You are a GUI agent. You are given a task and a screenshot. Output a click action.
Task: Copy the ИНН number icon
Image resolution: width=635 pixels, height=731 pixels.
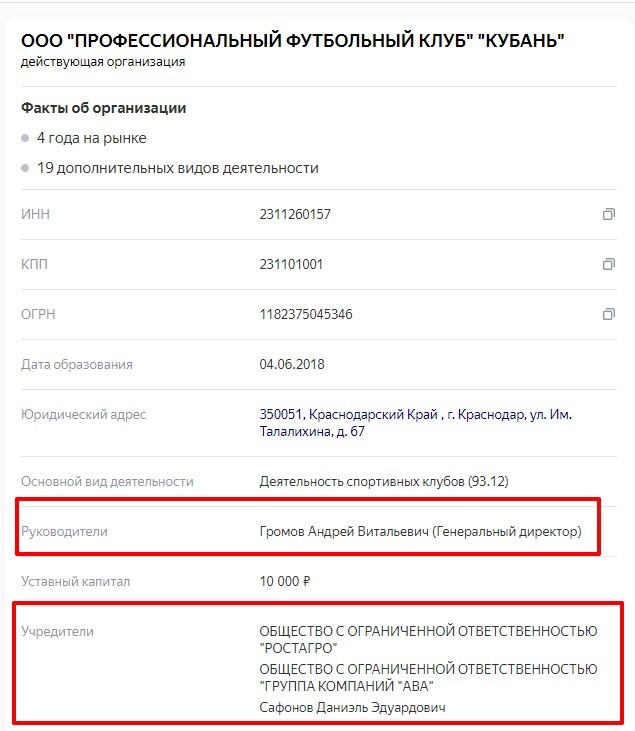click(x=608, y=214)
